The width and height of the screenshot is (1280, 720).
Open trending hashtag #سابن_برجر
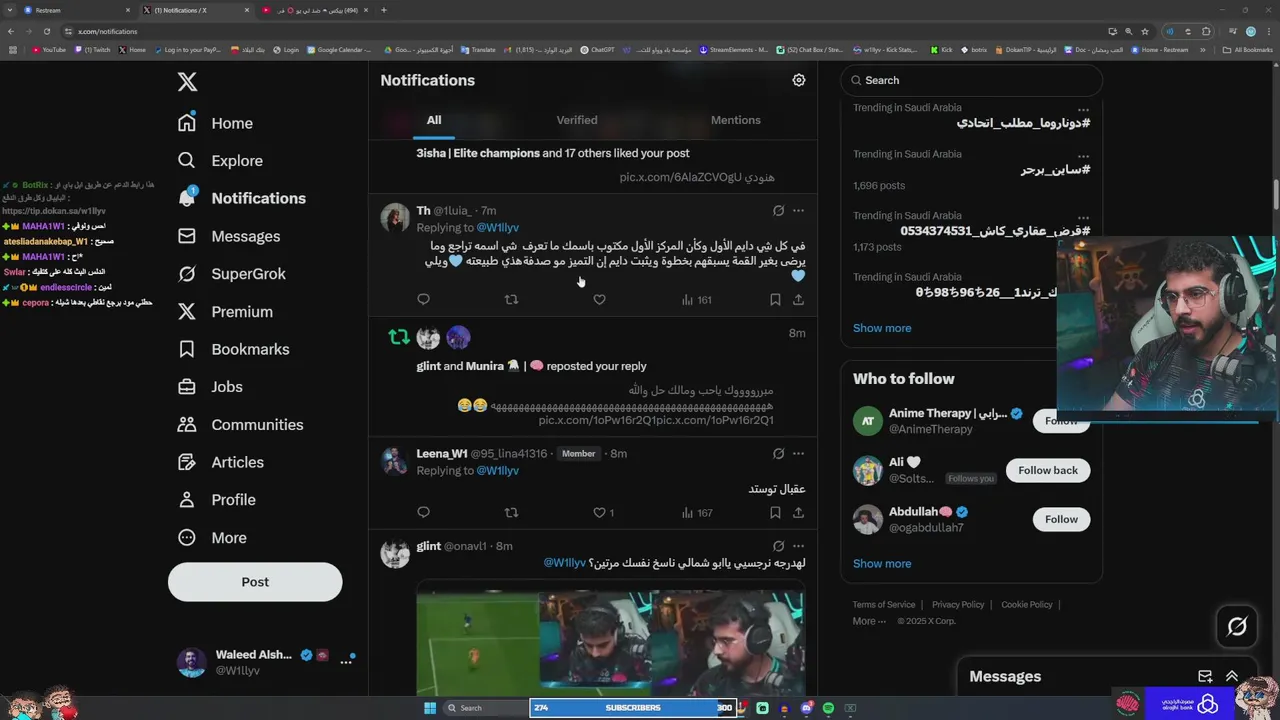(1055, 170)
